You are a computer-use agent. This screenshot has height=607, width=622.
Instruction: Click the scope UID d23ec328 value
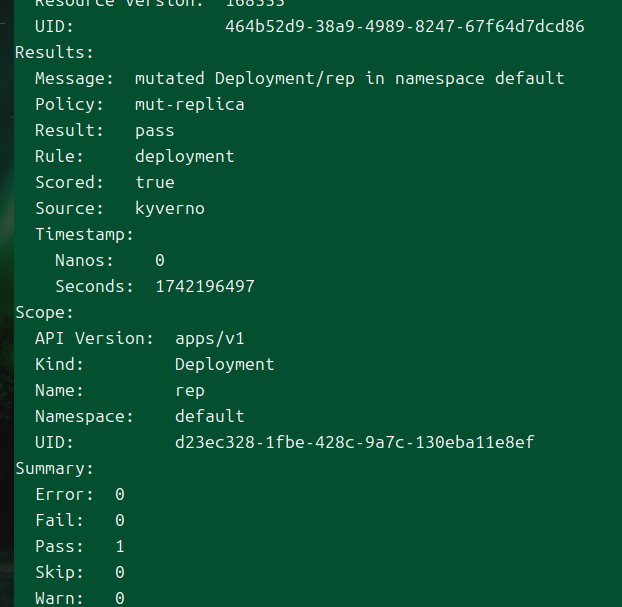355,443
